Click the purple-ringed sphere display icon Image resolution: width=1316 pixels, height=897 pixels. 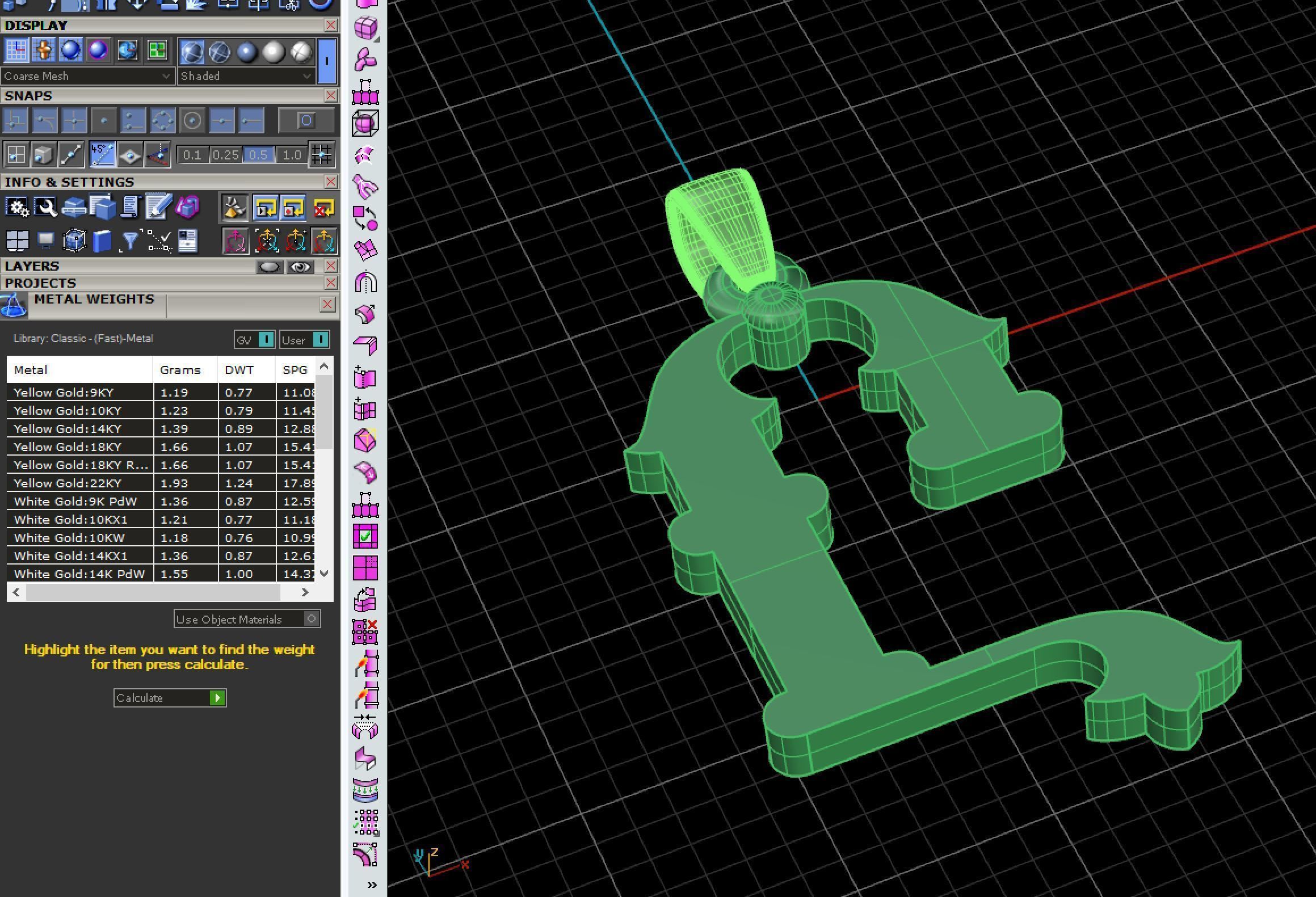click(x=98, y=50)
